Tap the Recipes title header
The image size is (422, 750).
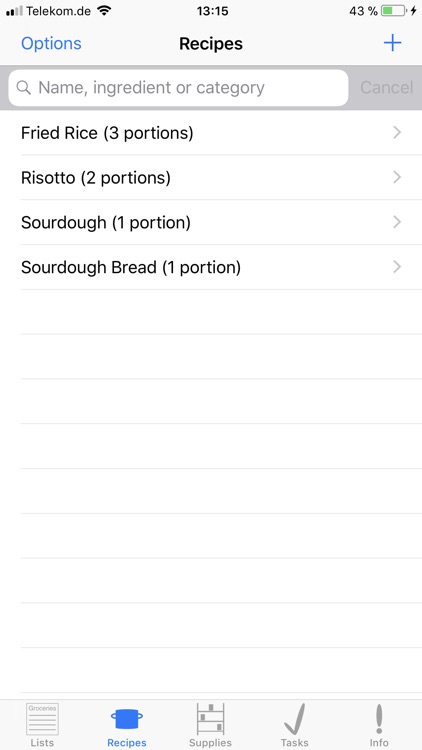click(211, 44)
